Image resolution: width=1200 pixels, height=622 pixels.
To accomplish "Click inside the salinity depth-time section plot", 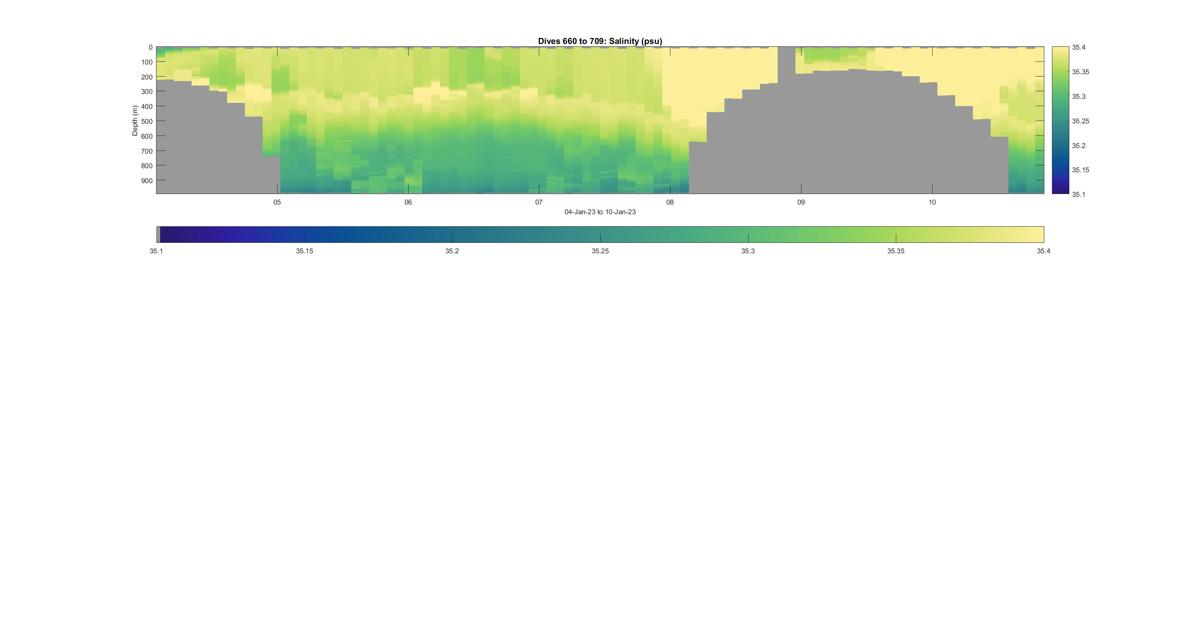I will coord(600,120).
